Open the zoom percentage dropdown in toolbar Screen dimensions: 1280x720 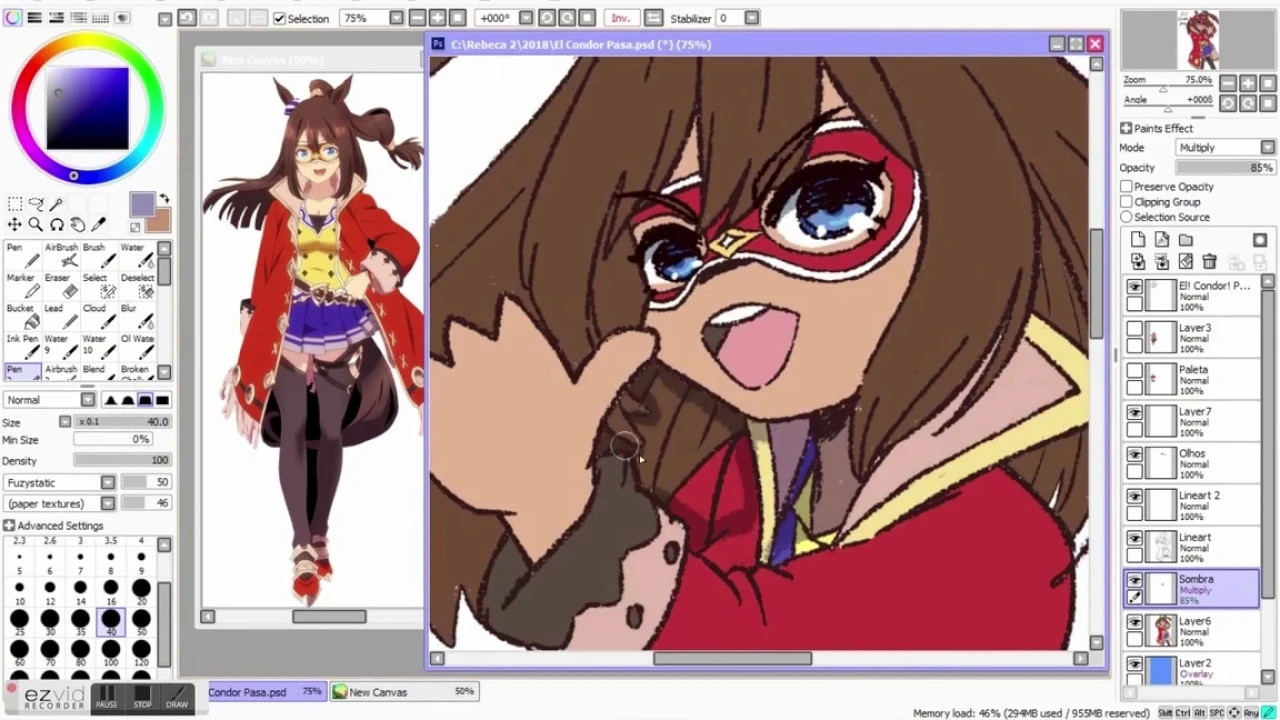click(x=396, y=18)
